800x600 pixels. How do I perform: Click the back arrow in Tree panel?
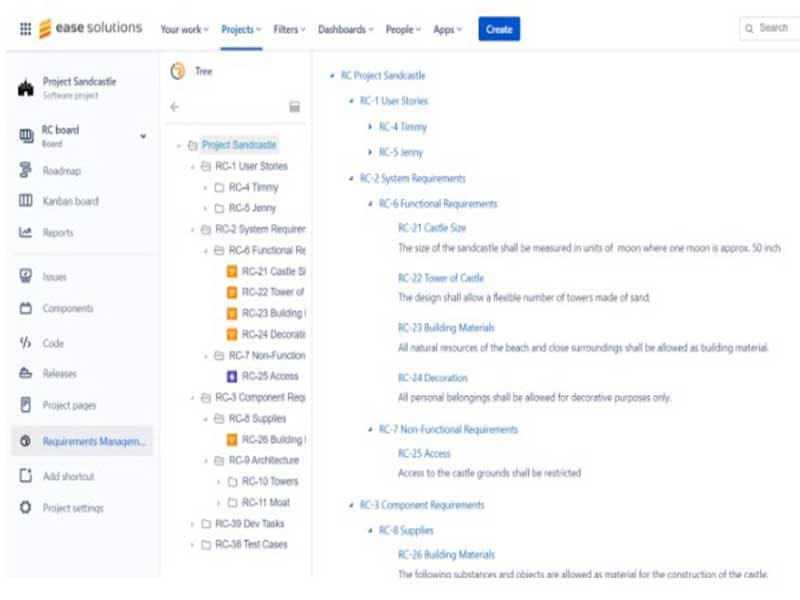tap(175, 106)
